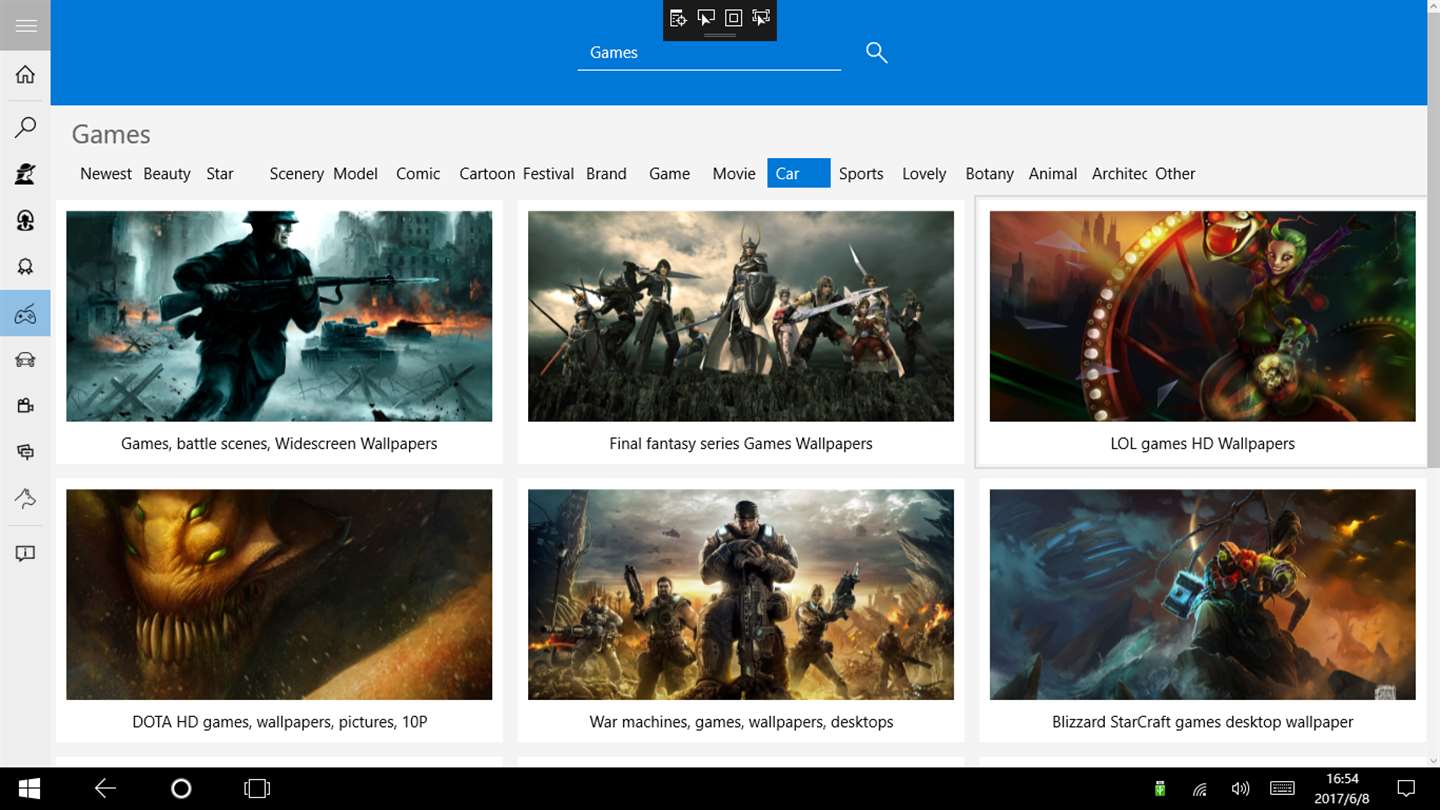
Task: Open the hamburger navigation menu
Action: [x=25, y=26]
